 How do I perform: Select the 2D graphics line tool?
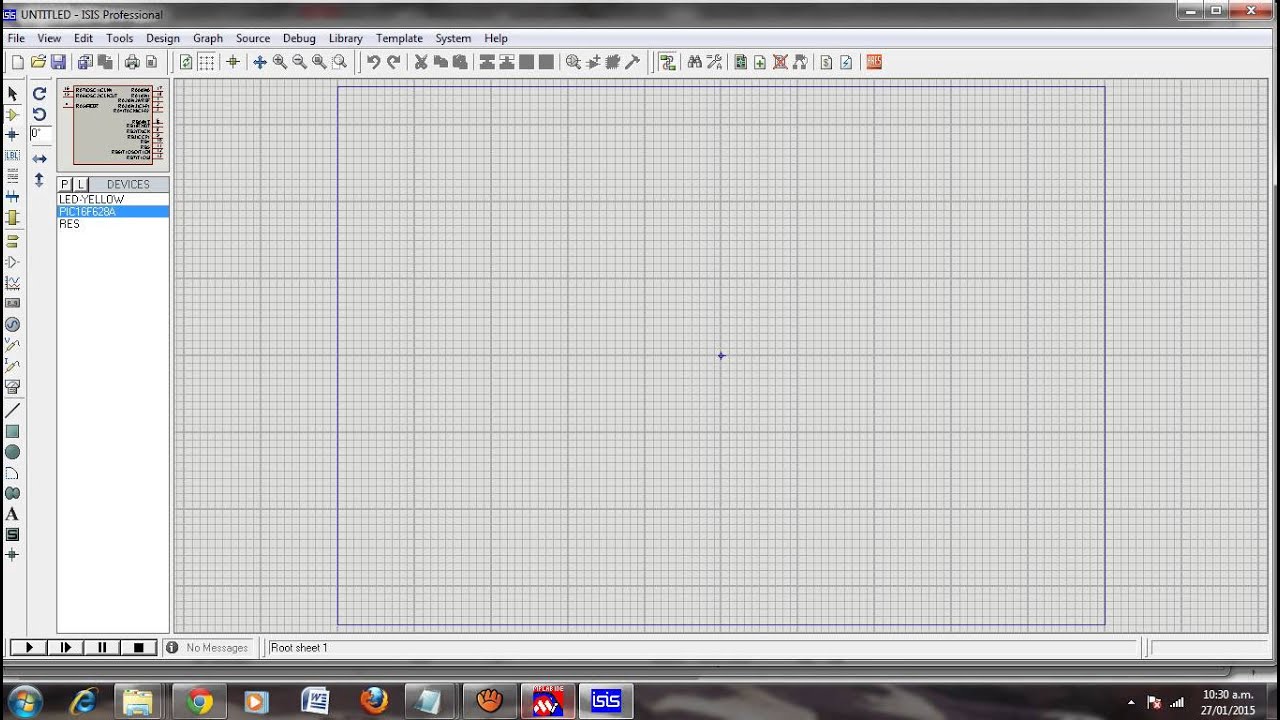pyautogui.click(x=13, y=410)
